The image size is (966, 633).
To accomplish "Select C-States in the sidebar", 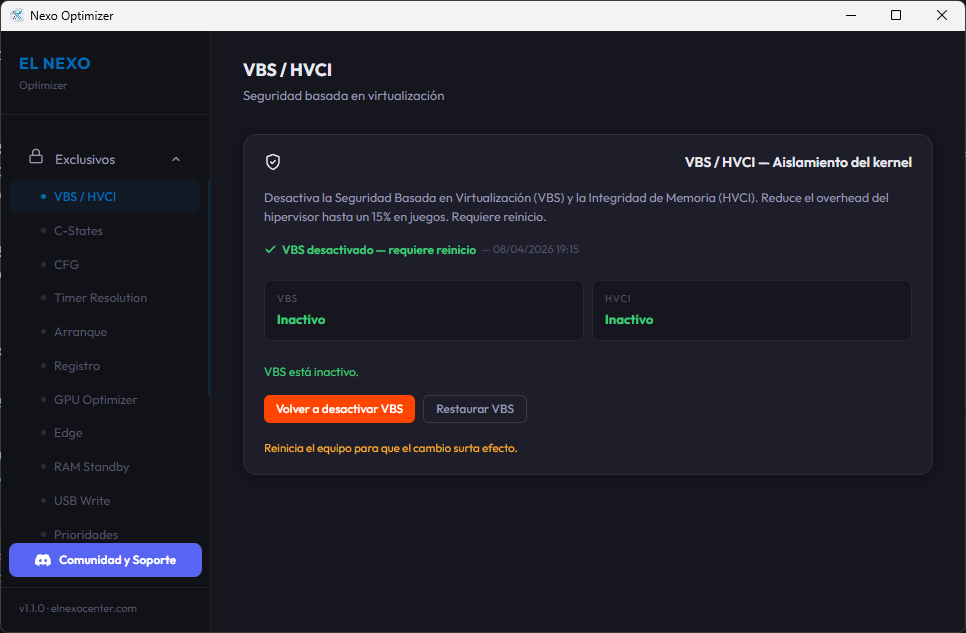I will tap(78, 230).
